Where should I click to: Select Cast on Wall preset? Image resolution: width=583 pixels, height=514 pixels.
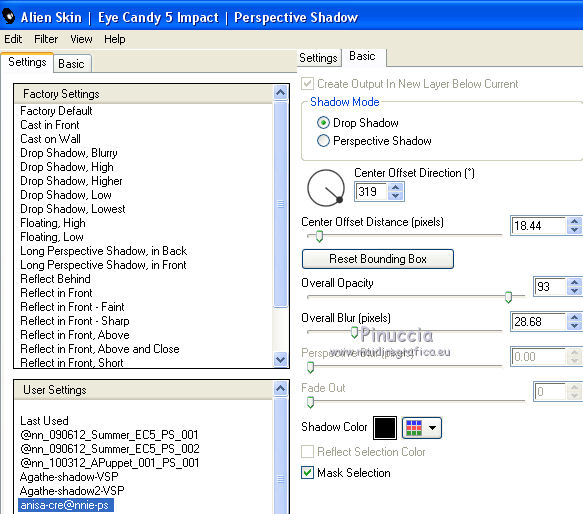[x=50, y=139]
